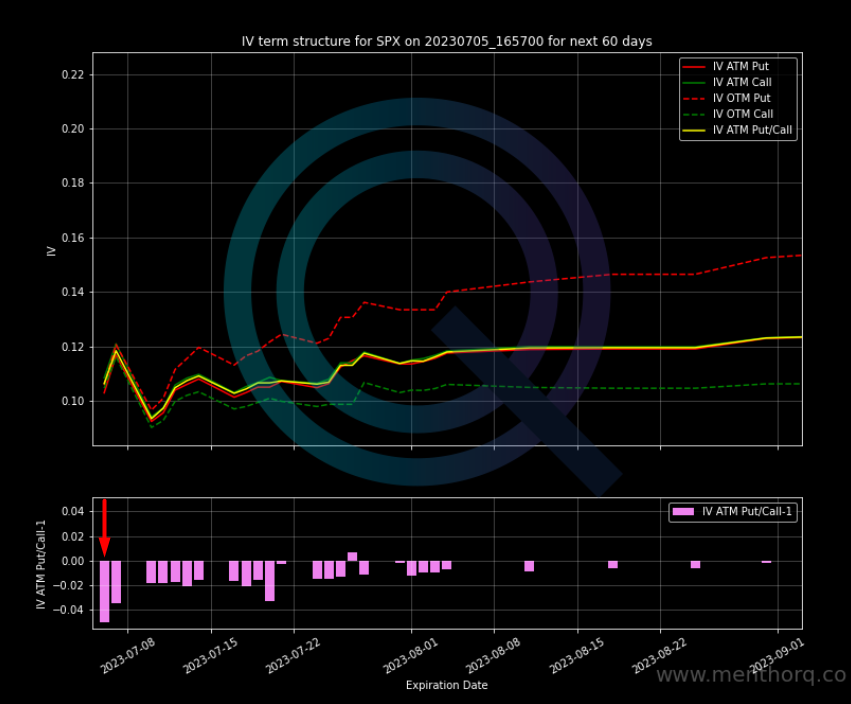Click the chart title mentioning SPX
Viewport: 851px width, 704px height.
(x=447, y=41)
